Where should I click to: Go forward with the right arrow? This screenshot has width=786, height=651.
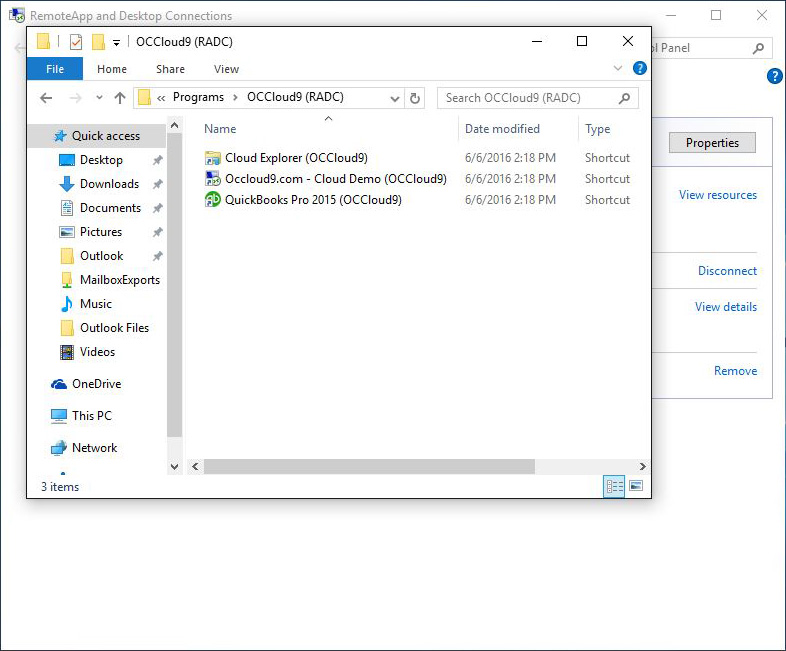pos(75,98)
